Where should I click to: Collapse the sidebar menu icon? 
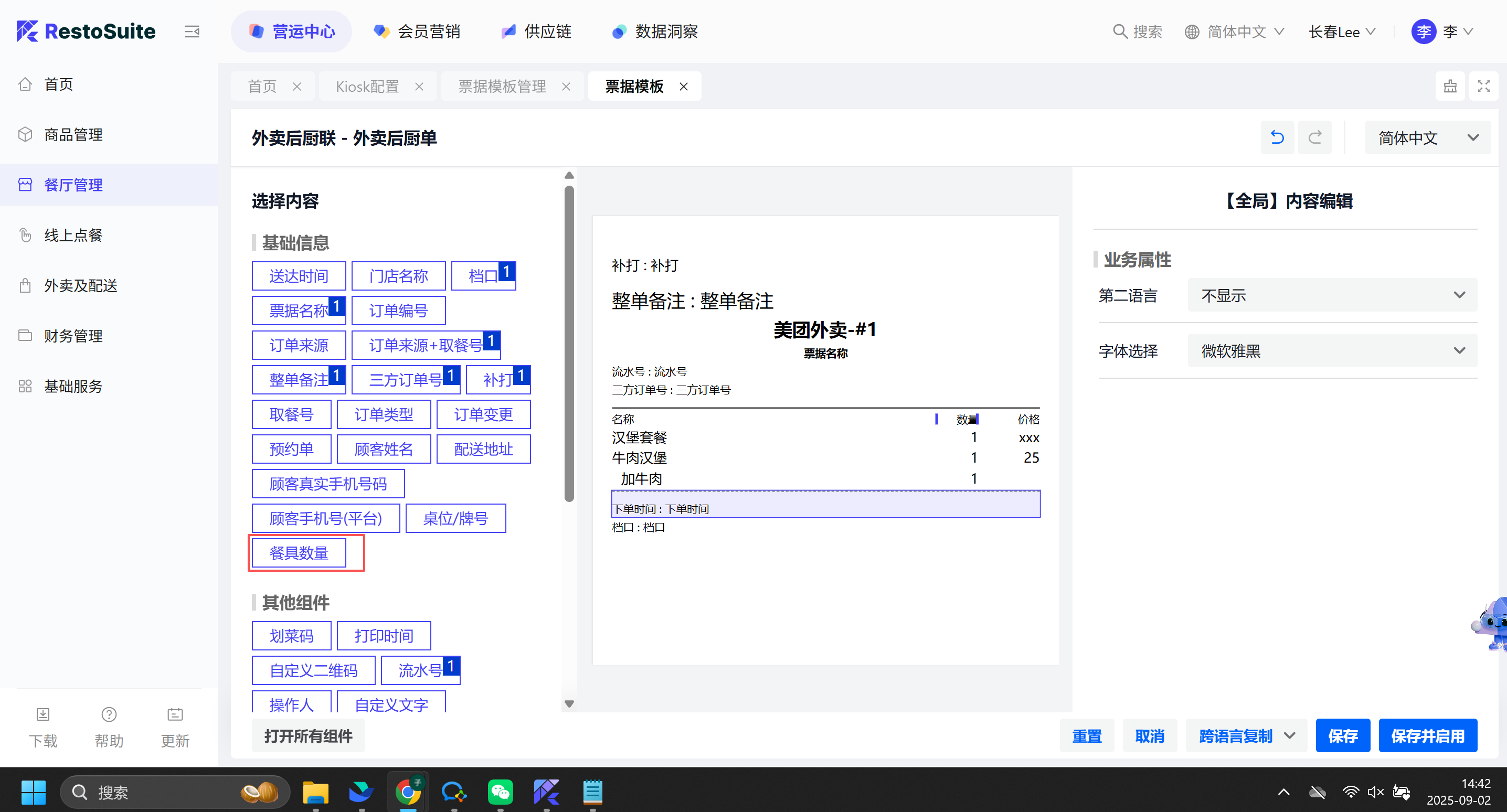192,31
